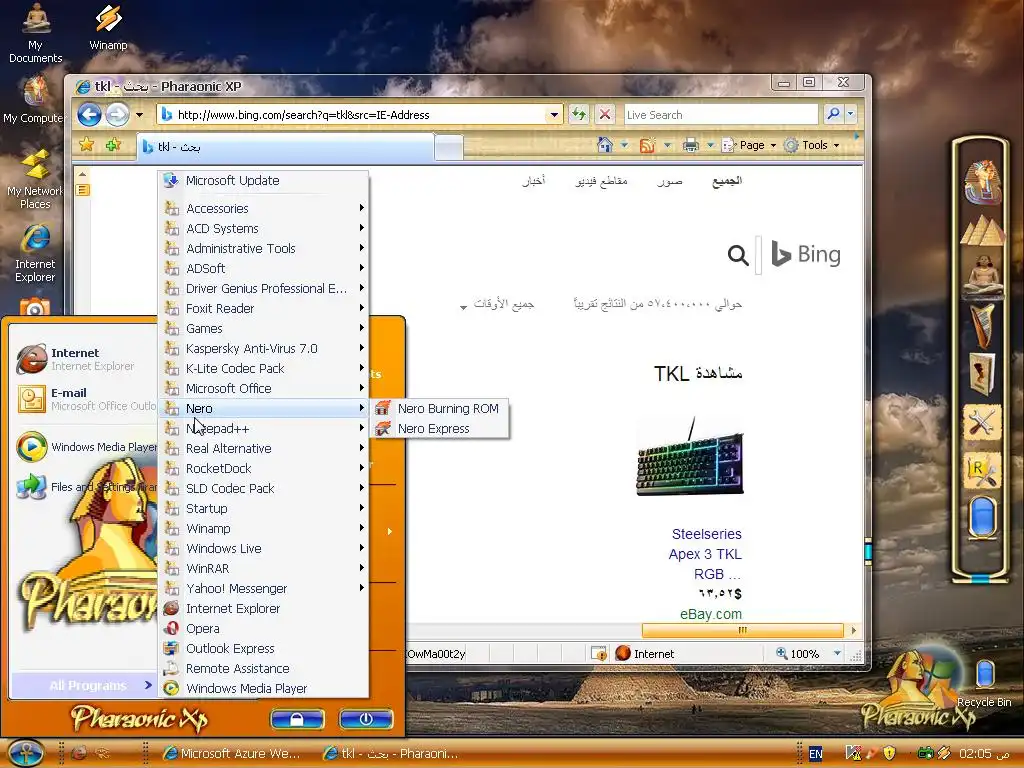Click the green Refresh icon in IE

click(579, 115)
